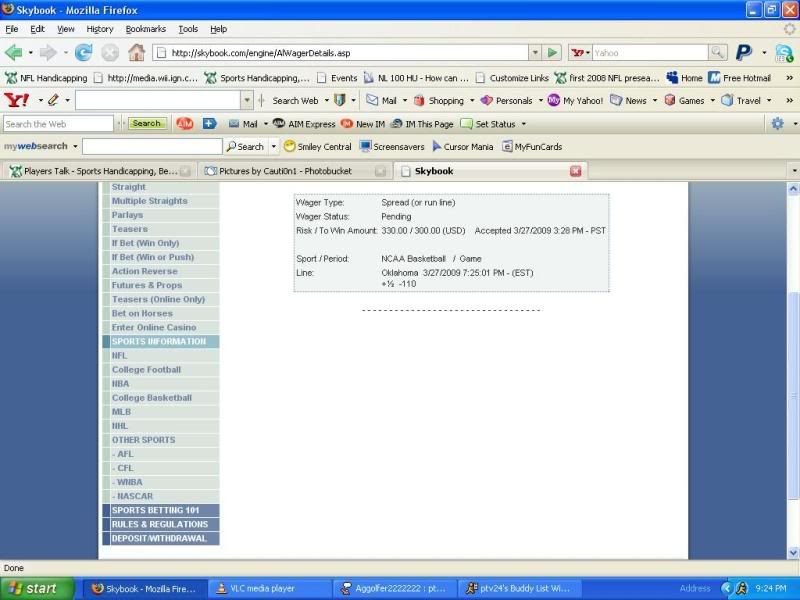Open the File menu
800x600 pixels.
pos(11,29)
